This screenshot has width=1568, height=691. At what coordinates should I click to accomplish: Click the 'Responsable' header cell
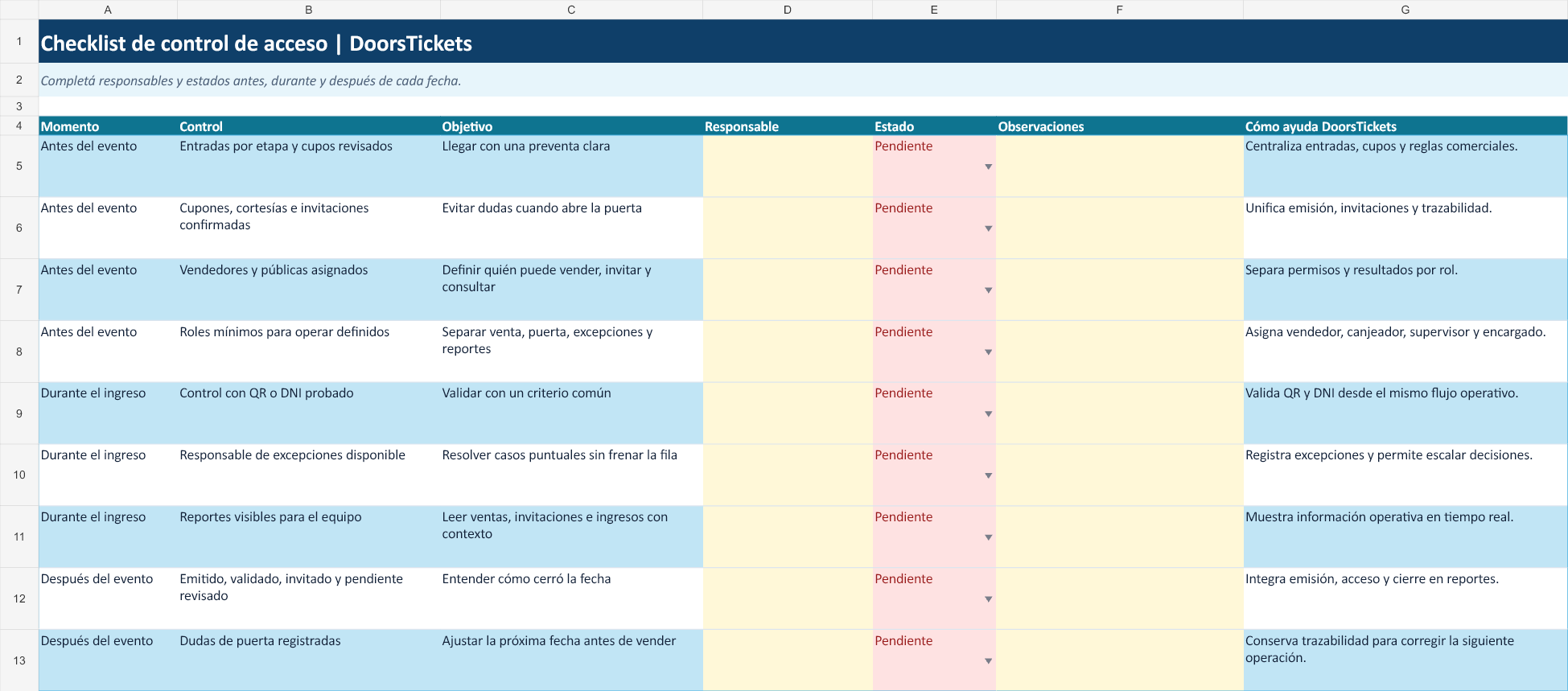click(x=788, y=126)
